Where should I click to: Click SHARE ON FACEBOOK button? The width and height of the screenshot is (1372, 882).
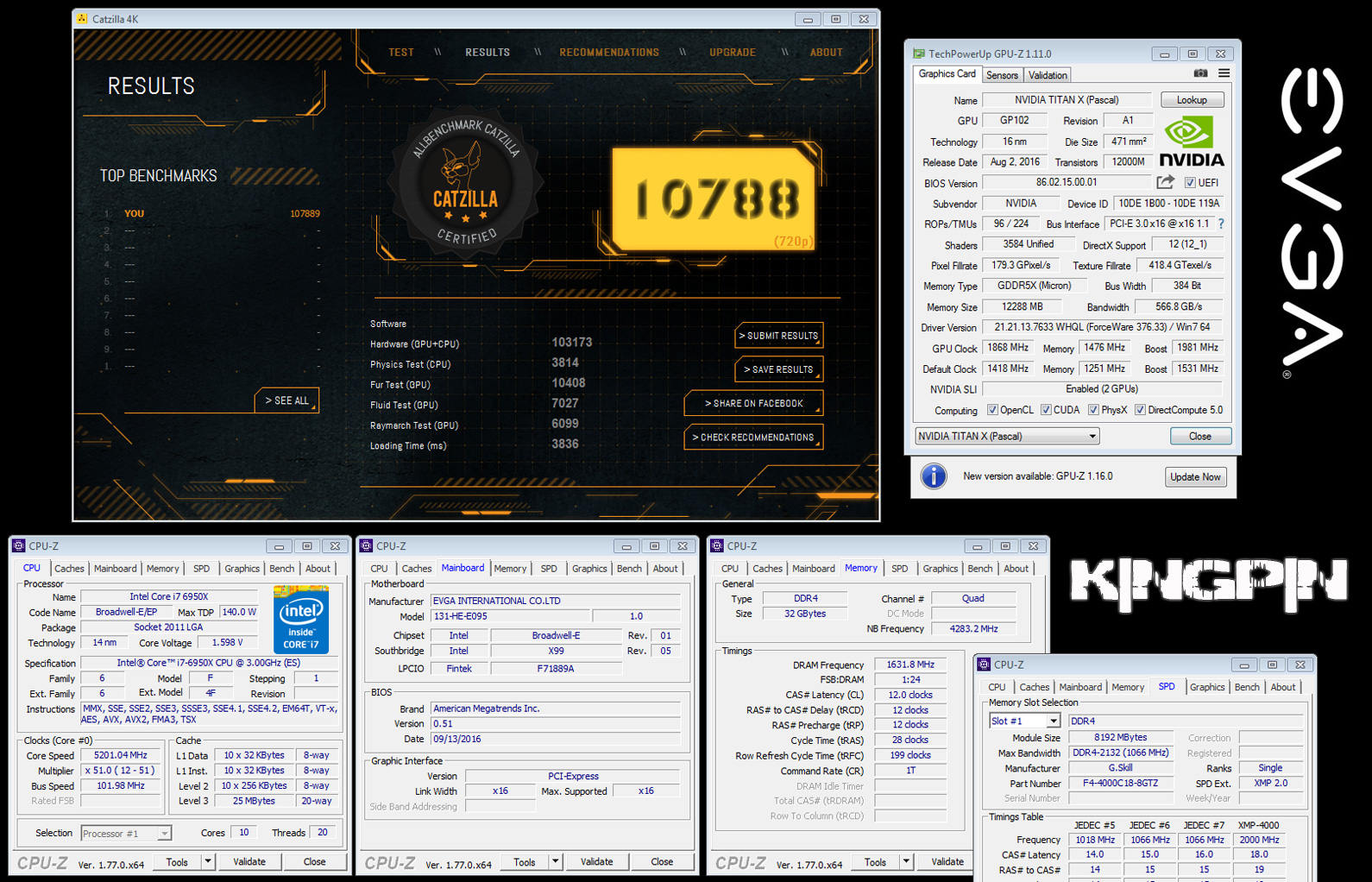753,403
